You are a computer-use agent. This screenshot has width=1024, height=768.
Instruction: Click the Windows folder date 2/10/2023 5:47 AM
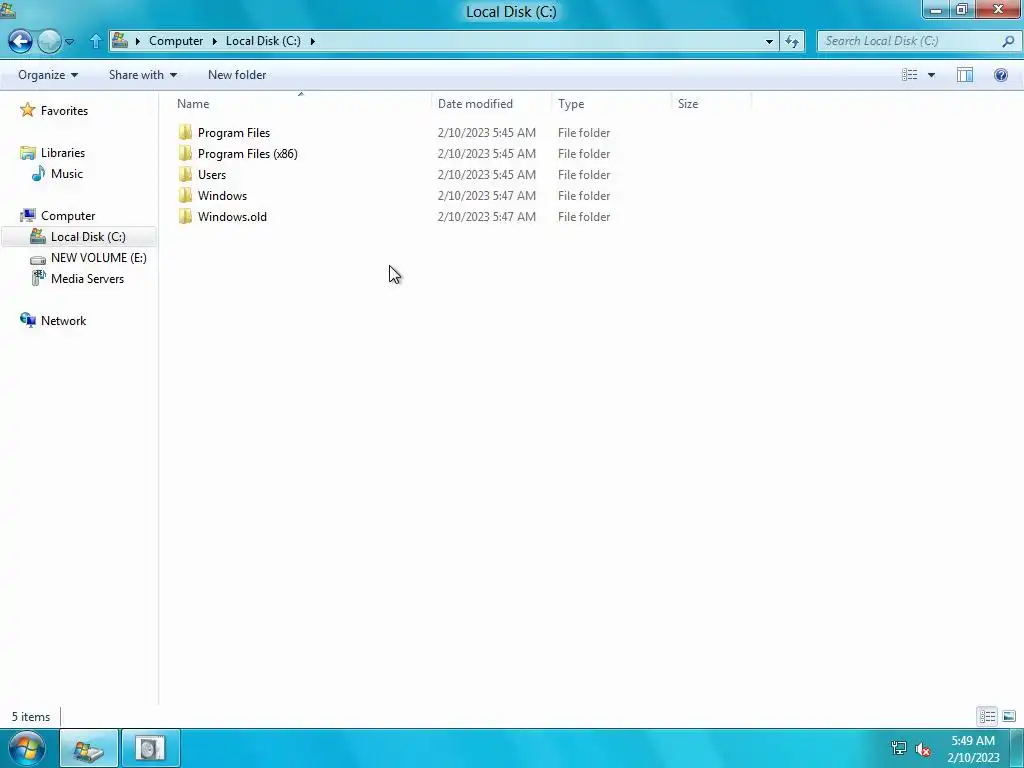click(487, 195)
